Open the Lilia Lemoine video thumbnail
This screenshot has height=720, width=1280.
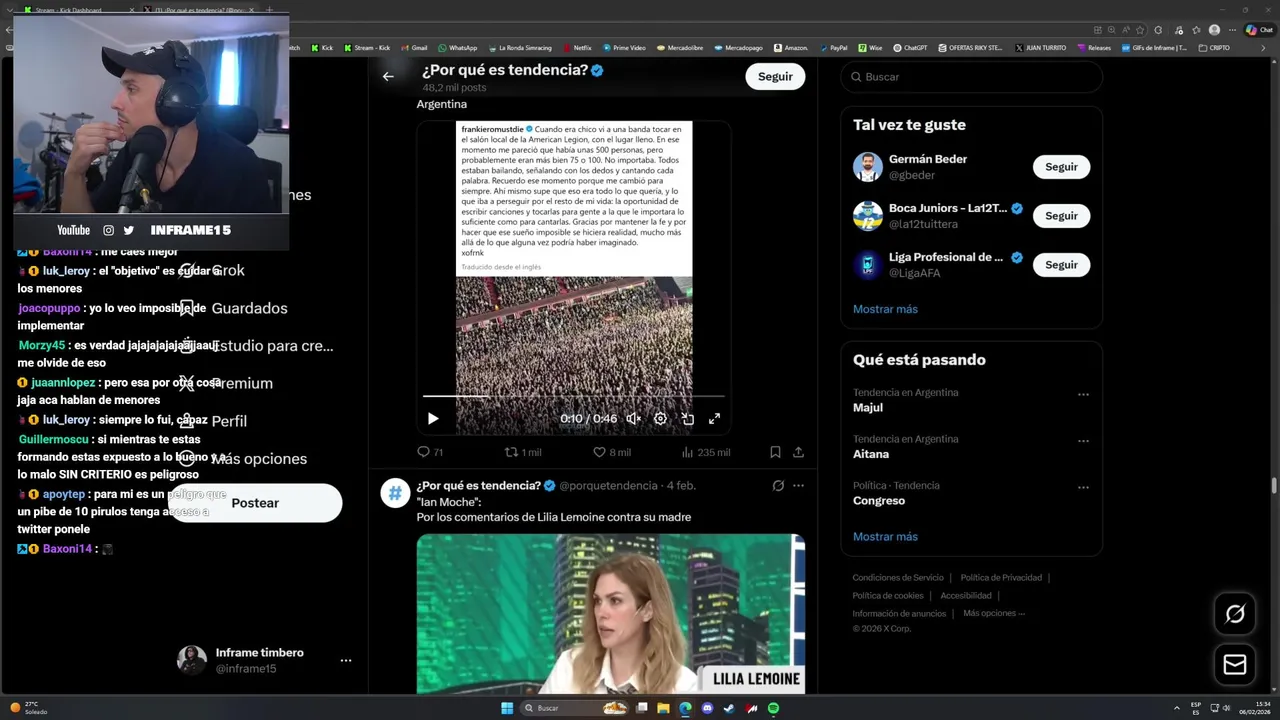[611, 614]
